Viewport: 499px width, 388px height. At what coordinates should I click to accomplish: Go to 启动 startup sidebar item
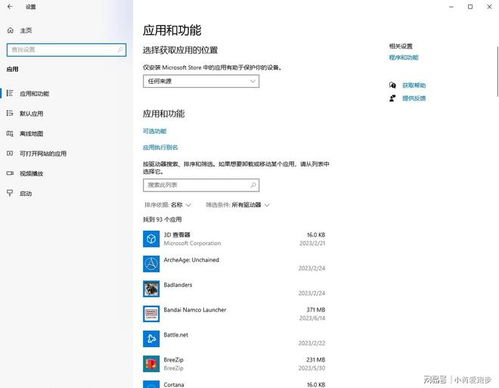[x=26, y=194]
